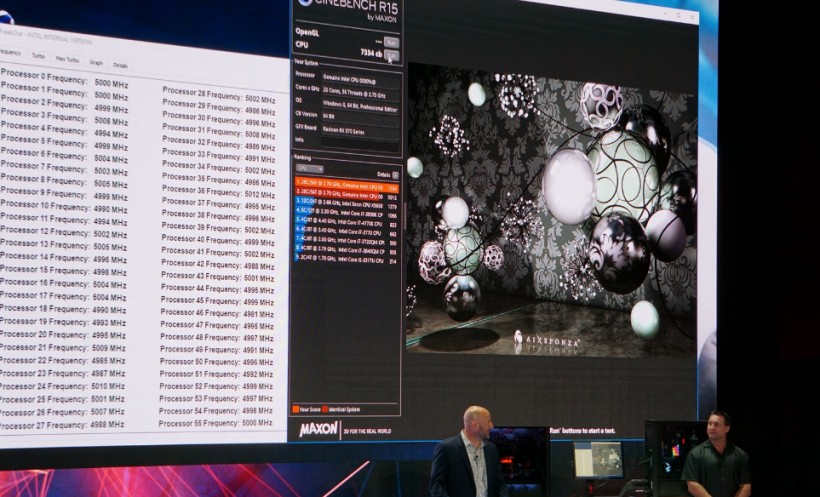The width and height of the screenshot is (820, 497).
Task: Select the Core i5-3317U ranking row
Action: tap(347, 259)
